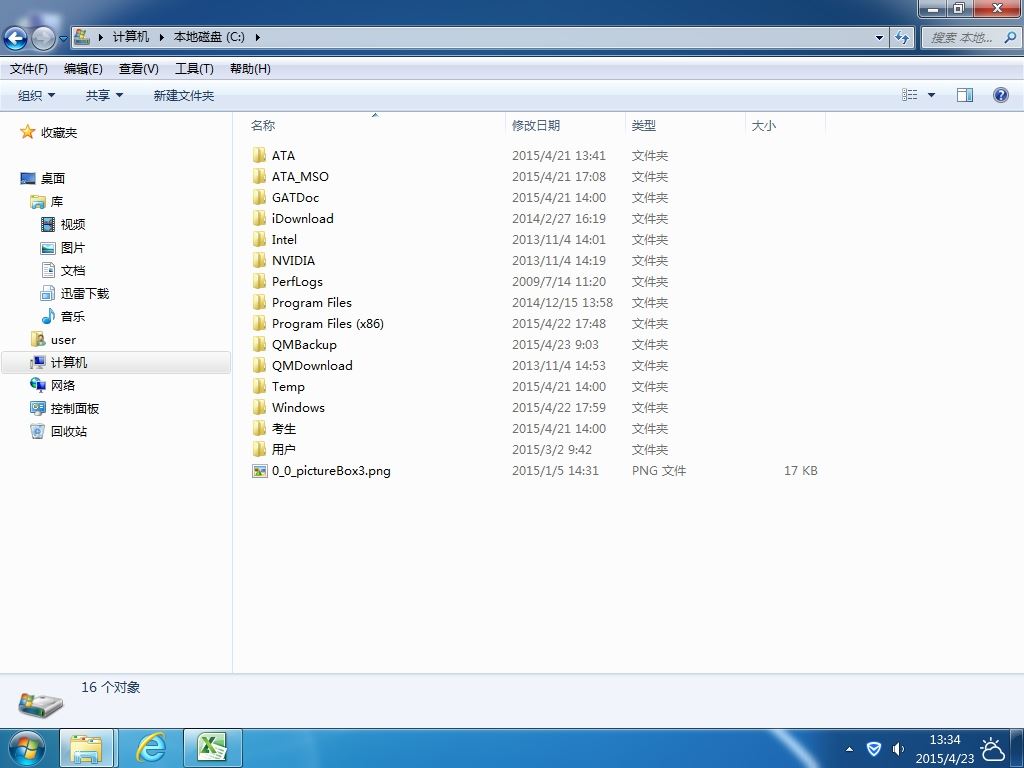Screen dimensions: 1024x768
Task: Click the magnifier search icon
Action: (1010, 38)
